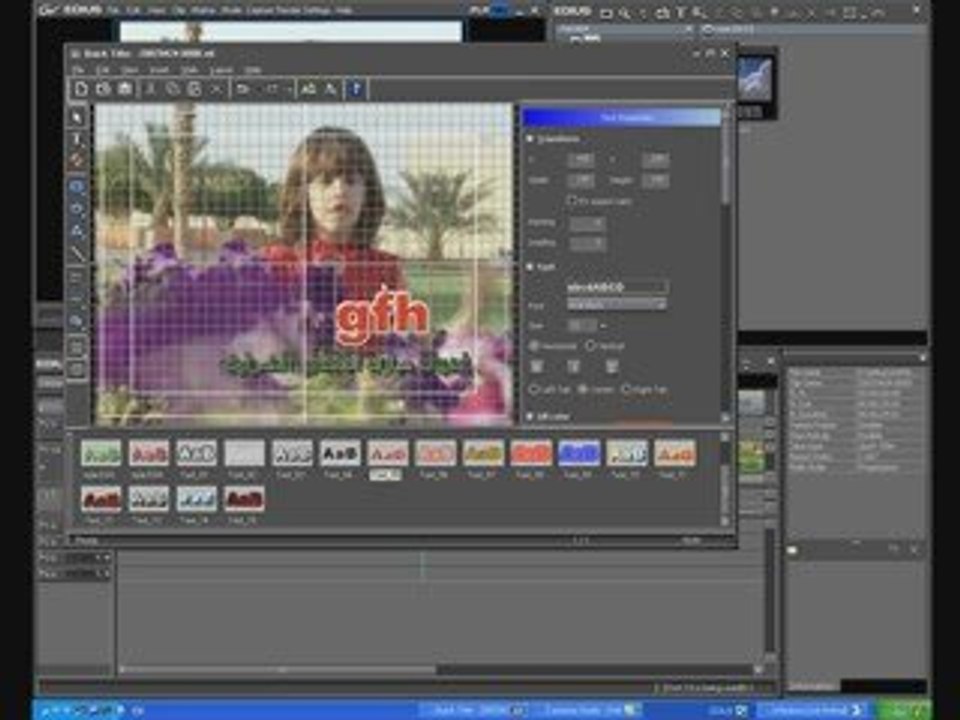The height and width of the screenshot is (720, 960).
Task: Click the clip thumbnail in EDIUS bin window
Action: click(754, 81)
